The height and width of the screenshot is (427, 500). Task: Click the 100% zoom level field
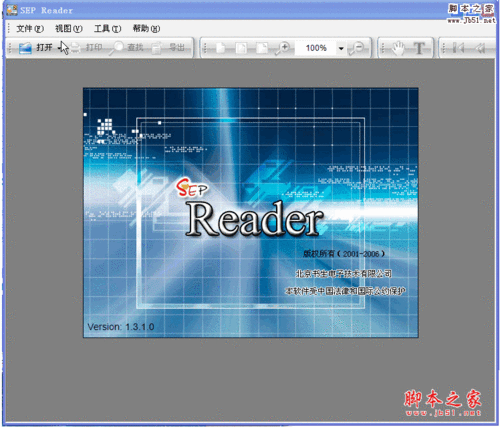(316, 48)
